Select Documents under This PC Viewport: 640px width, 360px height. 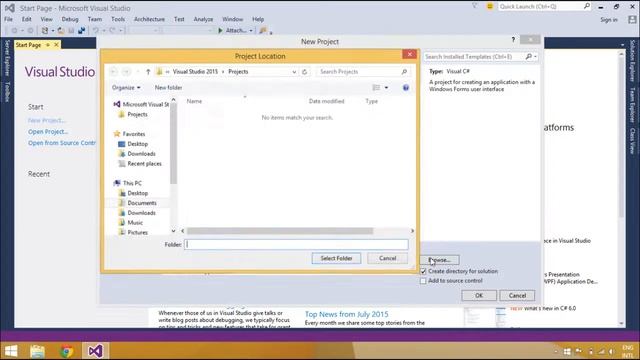138,203
